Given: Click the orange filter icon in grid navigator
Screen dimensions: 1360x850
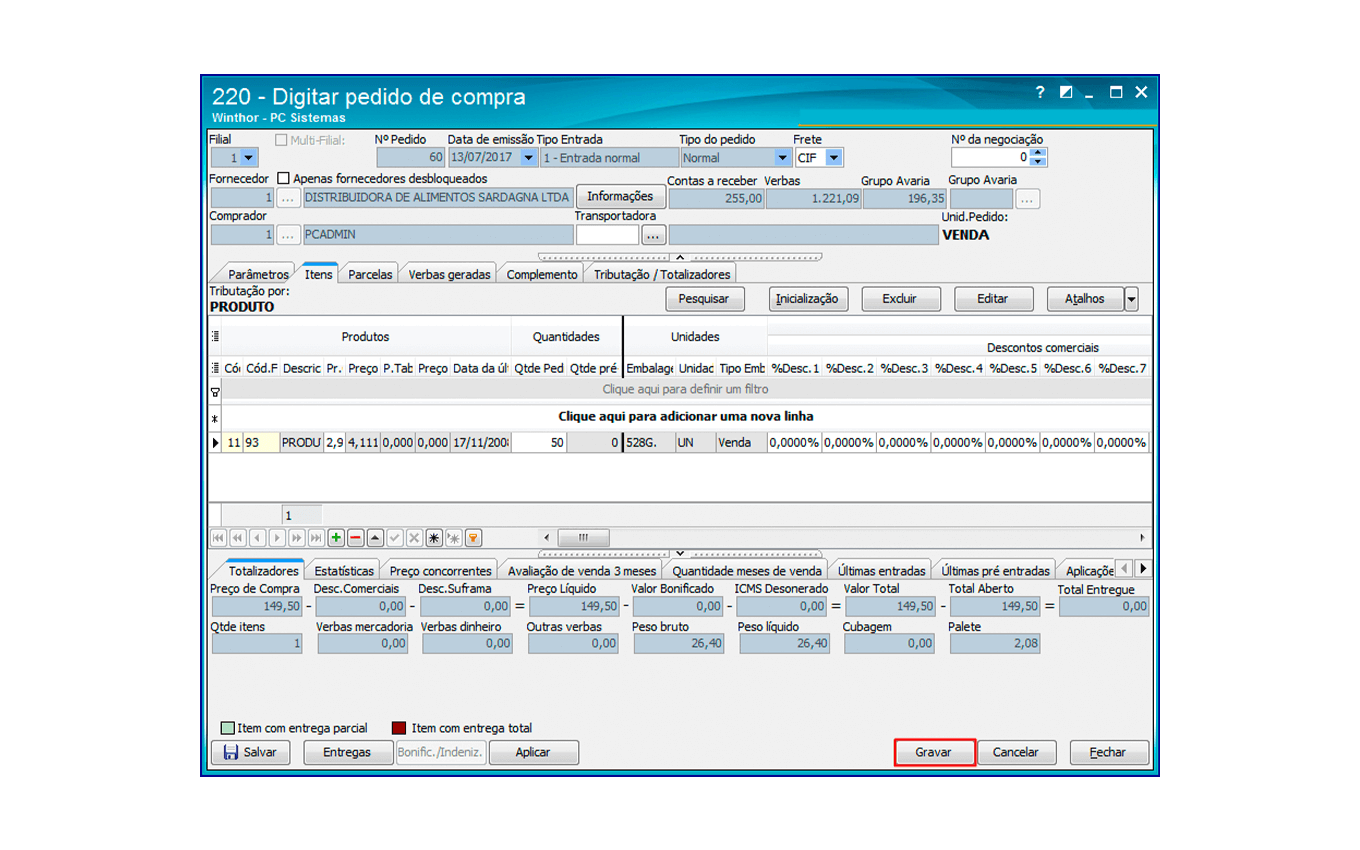Looking at the screenshot, I should tap(473, 538).
